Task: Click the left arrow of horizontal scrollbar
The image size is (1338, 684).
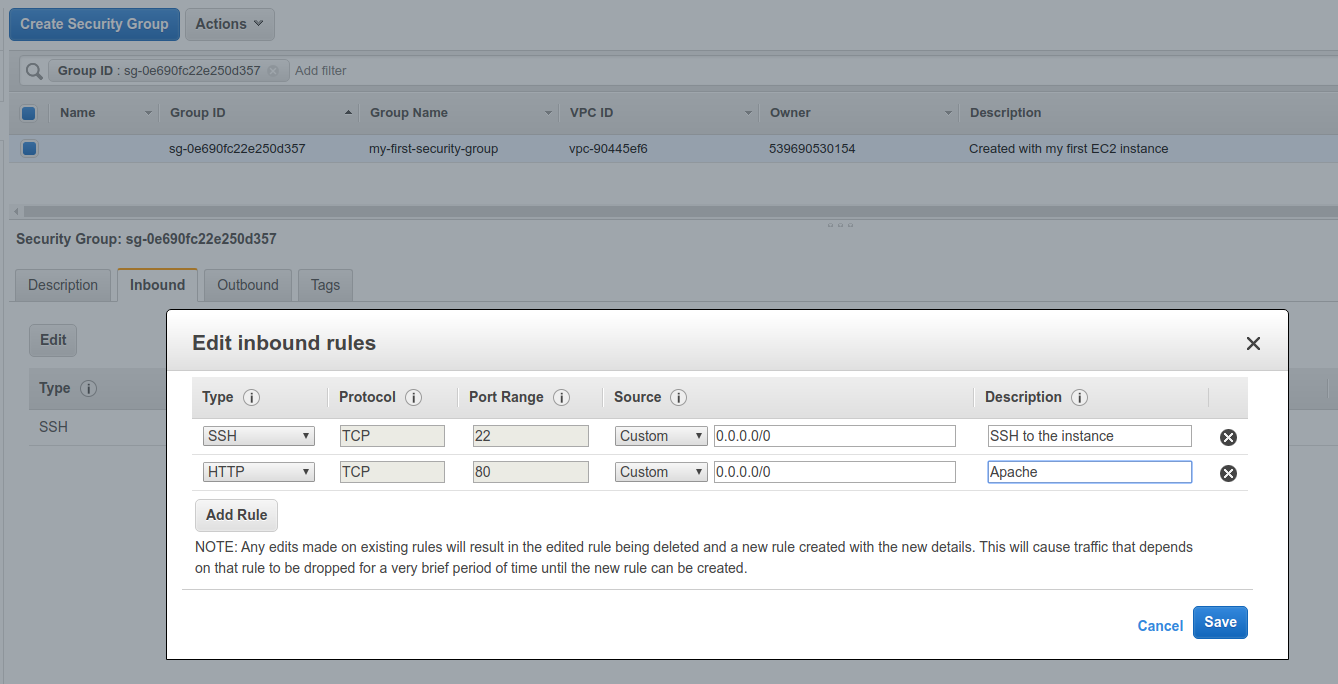Action: pyautogui.click(x=15, y=212)
